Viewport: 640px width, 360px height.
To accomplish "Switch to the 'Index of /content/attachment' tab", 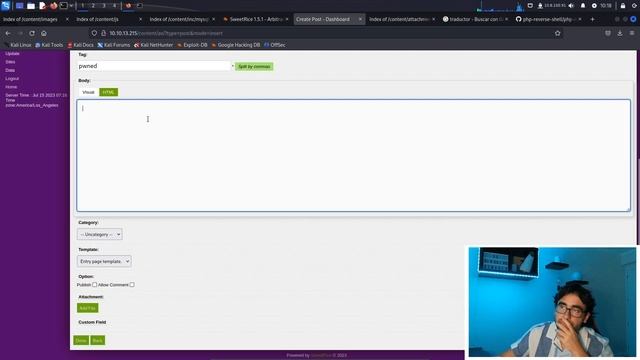I will (399, 19).
